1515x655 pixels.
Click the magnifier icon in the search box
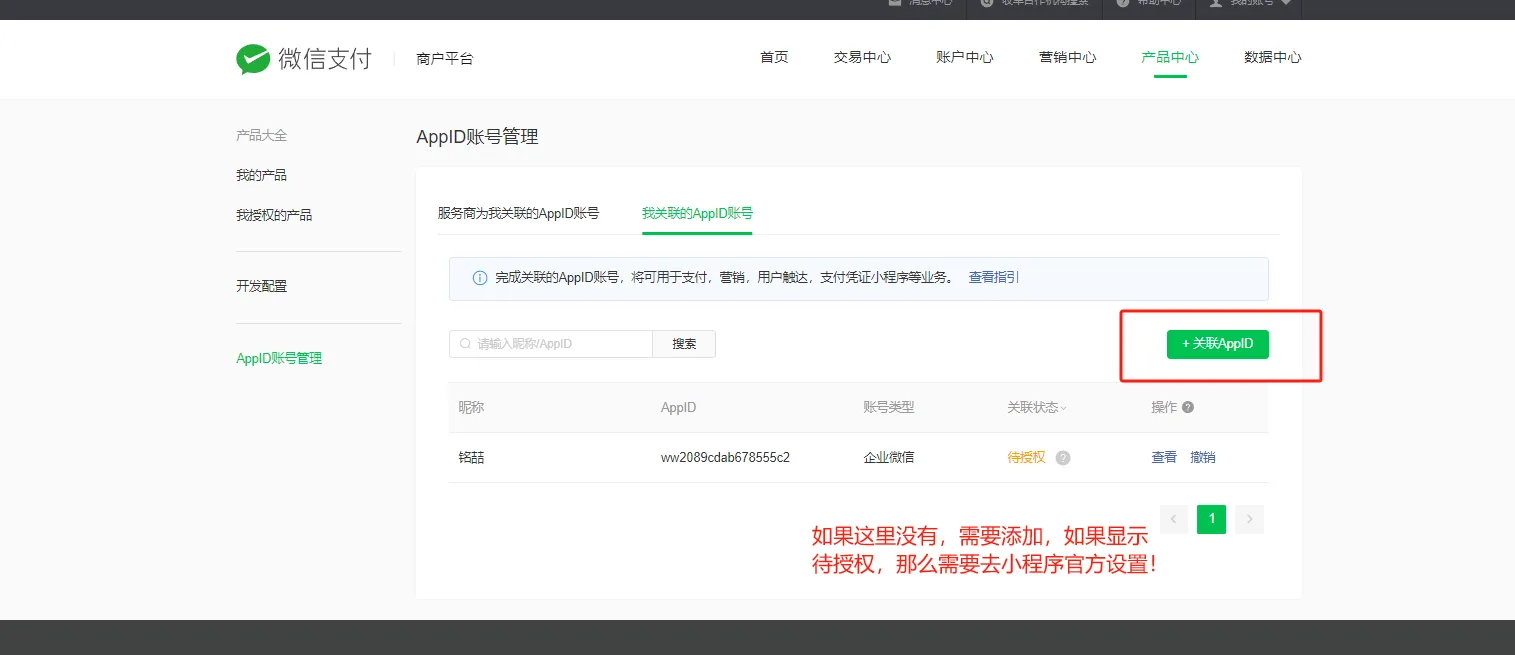click(x=465, y=343)
